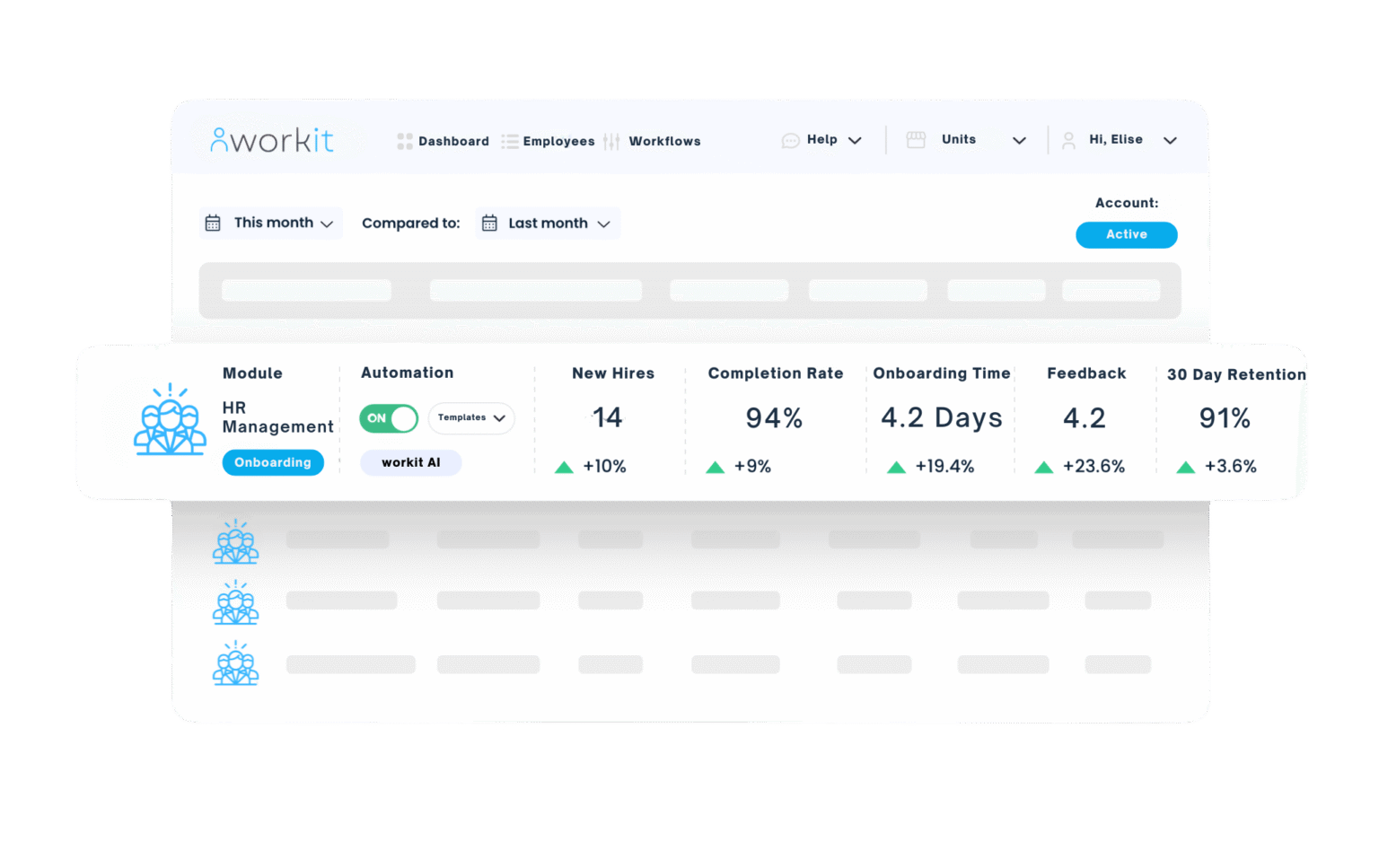Click the Workflows sliders icon
Image resolution: width=1379 pixels, height=868 pixels.
point(611,141)
